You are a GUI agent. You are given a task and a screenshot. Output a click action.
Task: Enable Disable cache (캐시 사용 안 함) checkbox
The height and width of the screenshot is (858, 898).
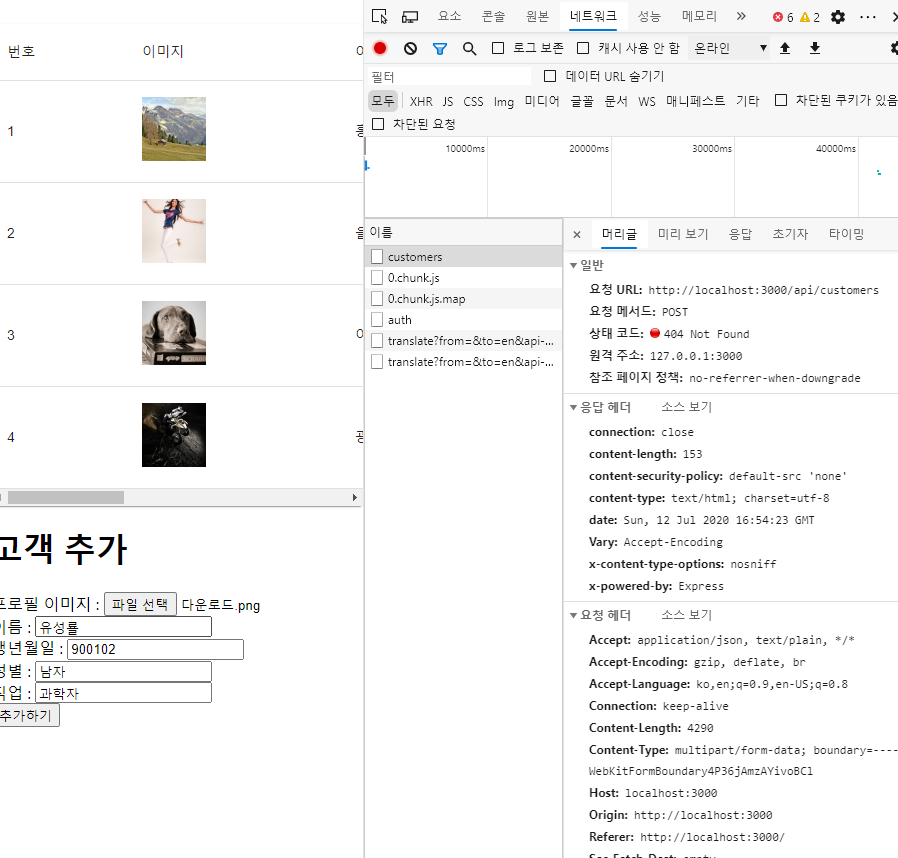(x=583, y=48)
